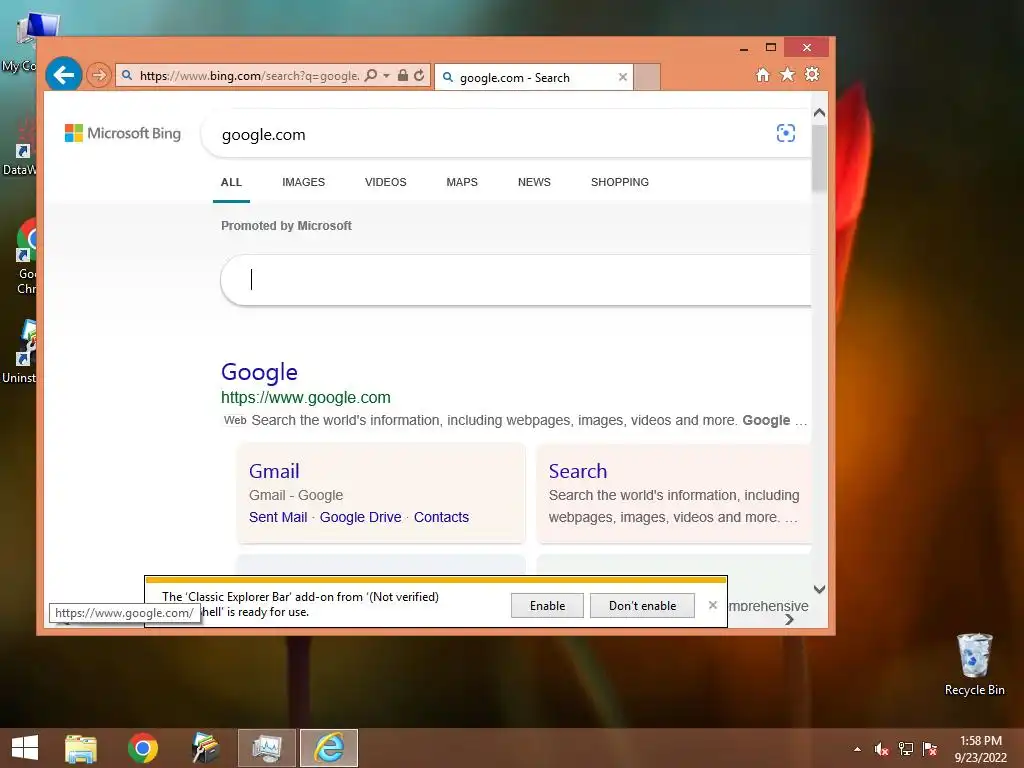This screenshot has height=768, width=1024.
Task: Refresh the page using reload icon
Action: [x=419, y=75]
